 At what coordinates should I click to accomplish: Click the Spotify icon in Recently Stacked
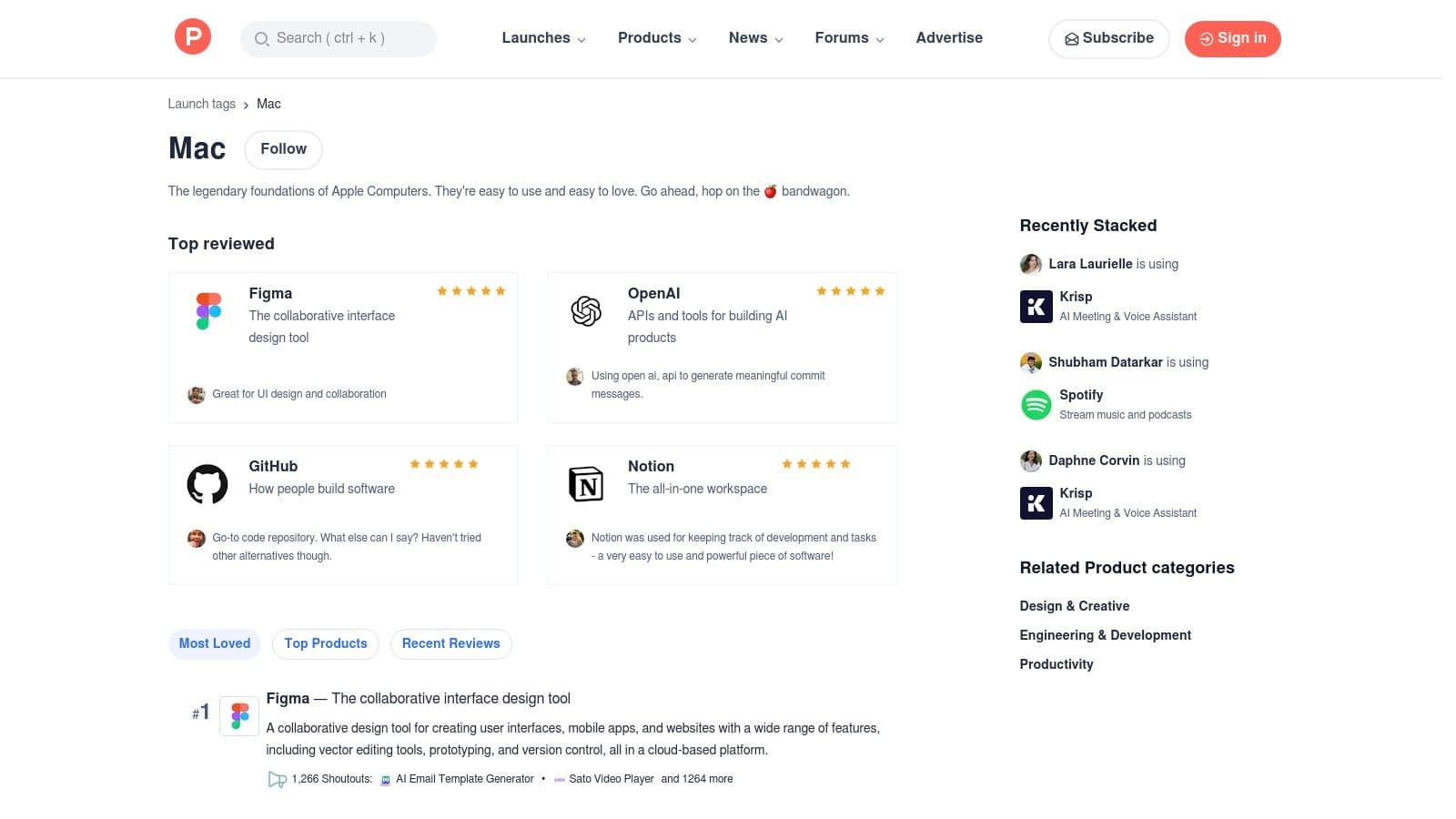1036,404
